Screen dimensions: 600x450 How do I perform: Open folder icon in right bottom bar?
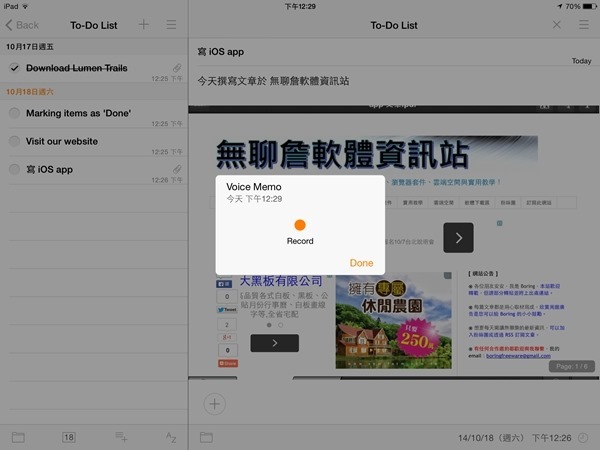click(206, 437)
